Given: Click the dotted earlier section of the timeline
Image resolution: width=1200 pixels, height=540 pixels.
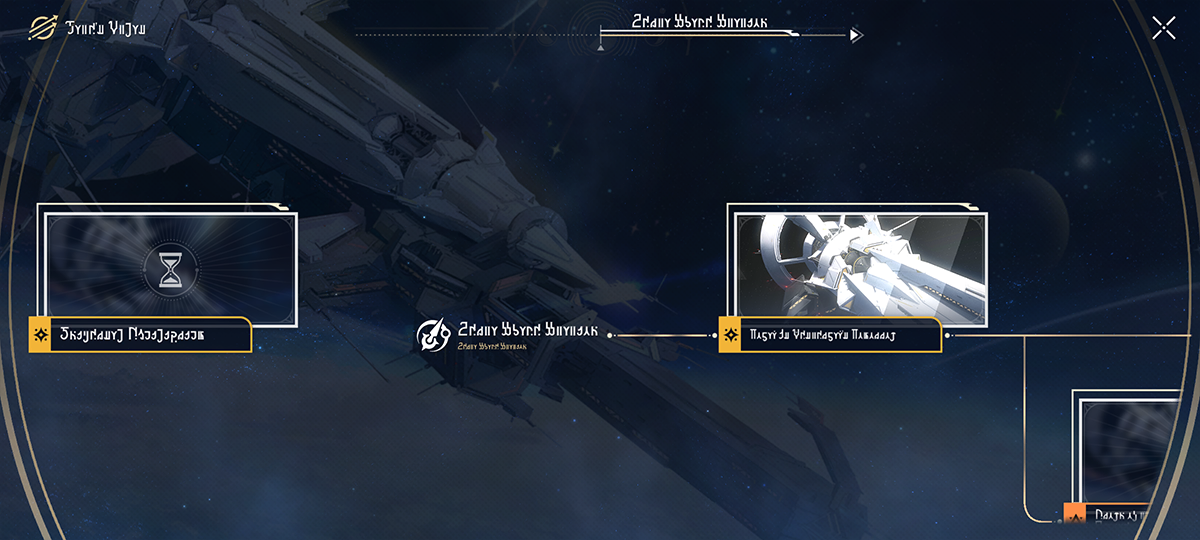Looking at the screenshot, I should (x=477, y=35).
